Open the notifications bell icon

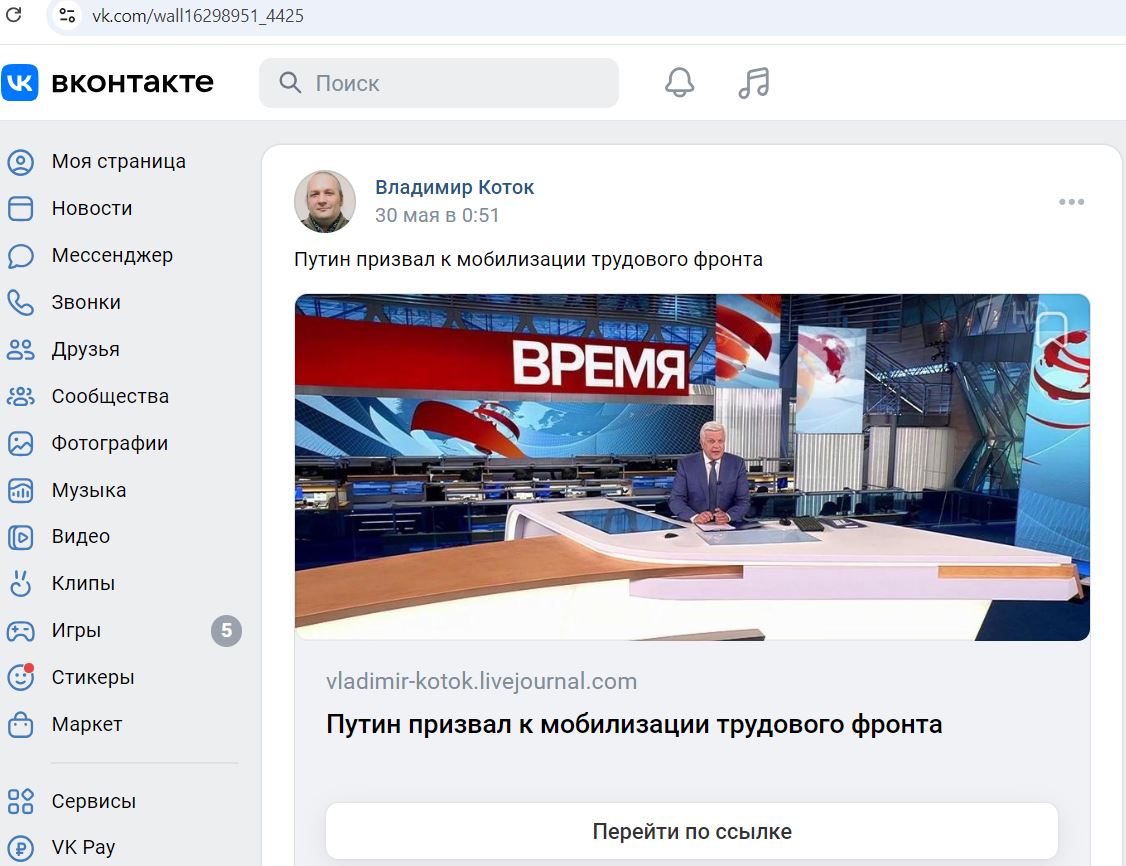coord(679,83)
